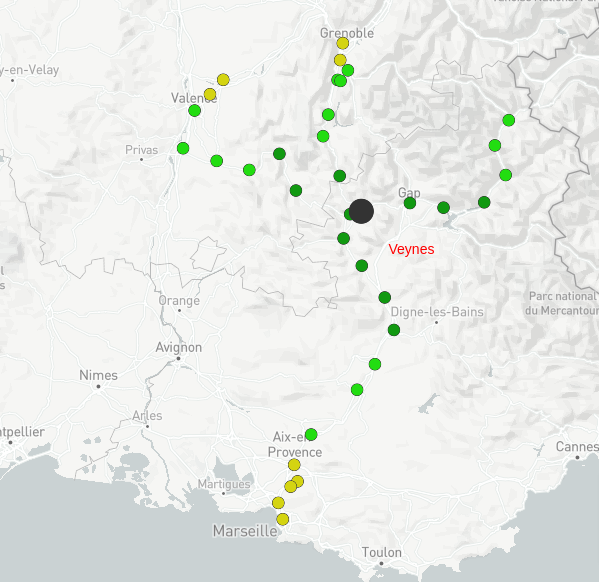Viewport: 599px width, 582px height.
Task: Select the Martigues town label
Action: pyautogui.click(x=224, y=484)
